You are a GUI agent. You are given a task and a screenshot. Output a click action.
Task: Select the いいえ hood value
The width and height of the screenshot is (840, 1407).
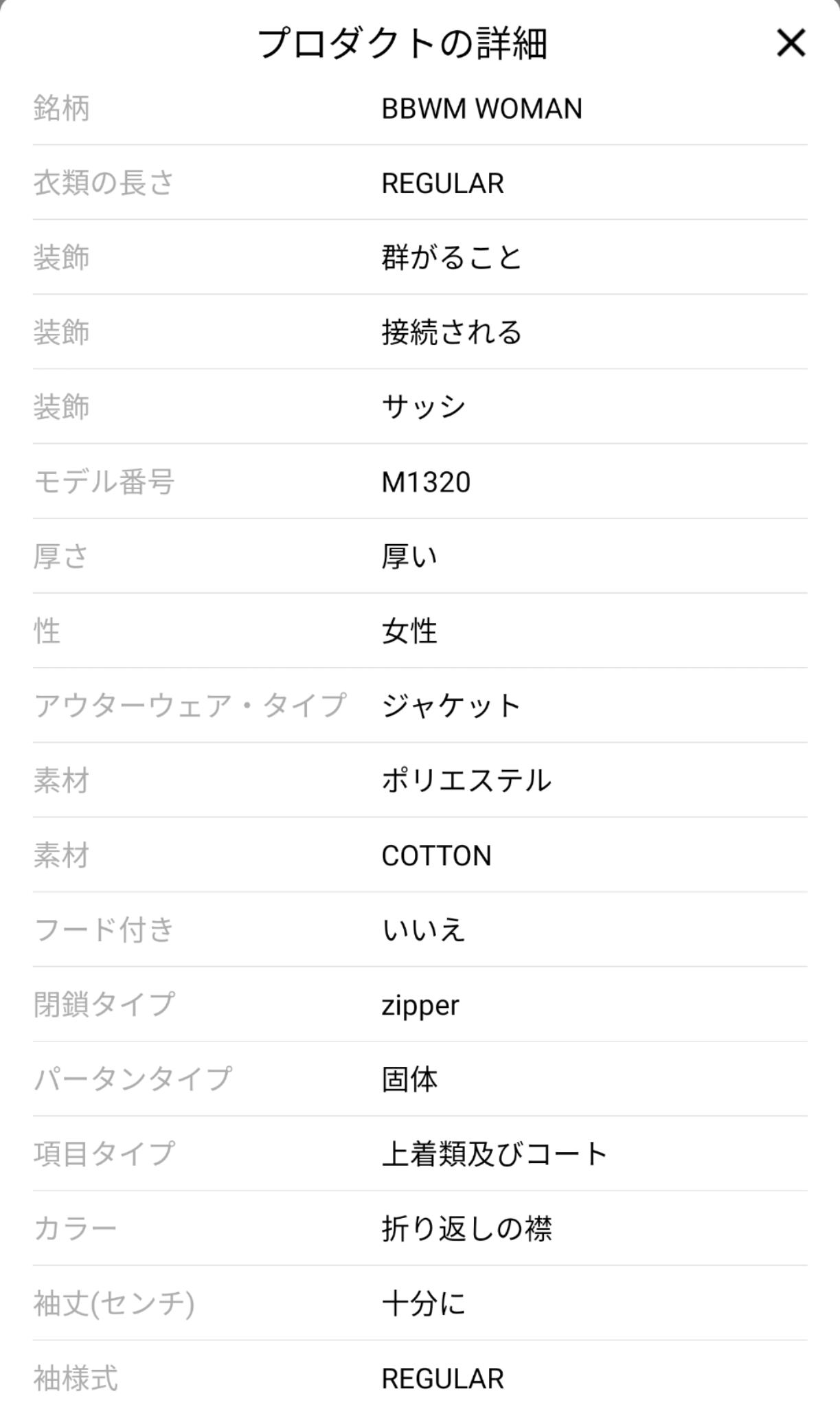(x=424, y=930)
